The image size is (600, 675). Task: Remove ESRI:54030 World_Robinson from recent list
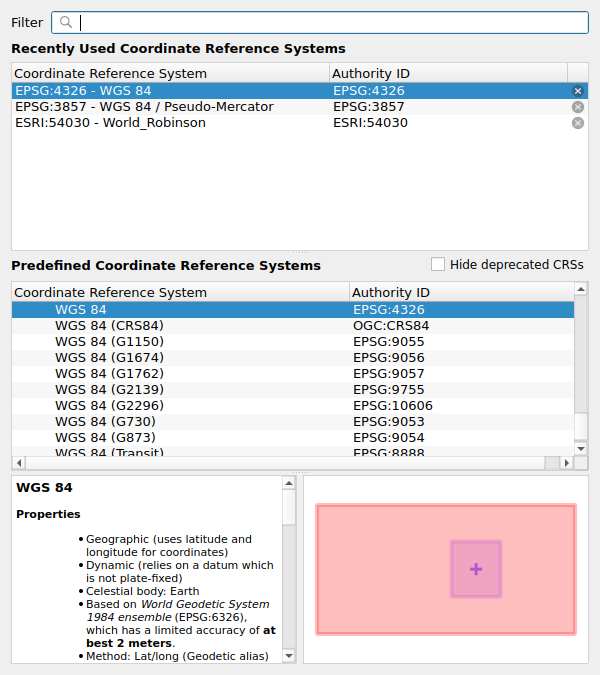pos(578,123)
